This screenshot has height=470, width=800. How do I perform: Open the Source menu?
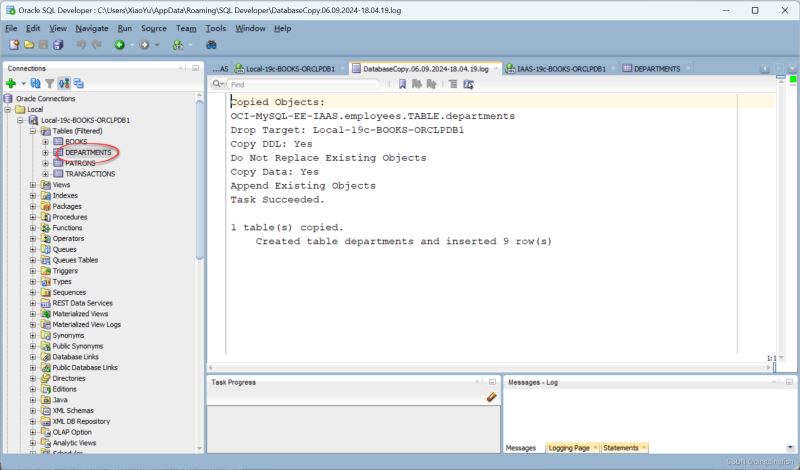154,28
